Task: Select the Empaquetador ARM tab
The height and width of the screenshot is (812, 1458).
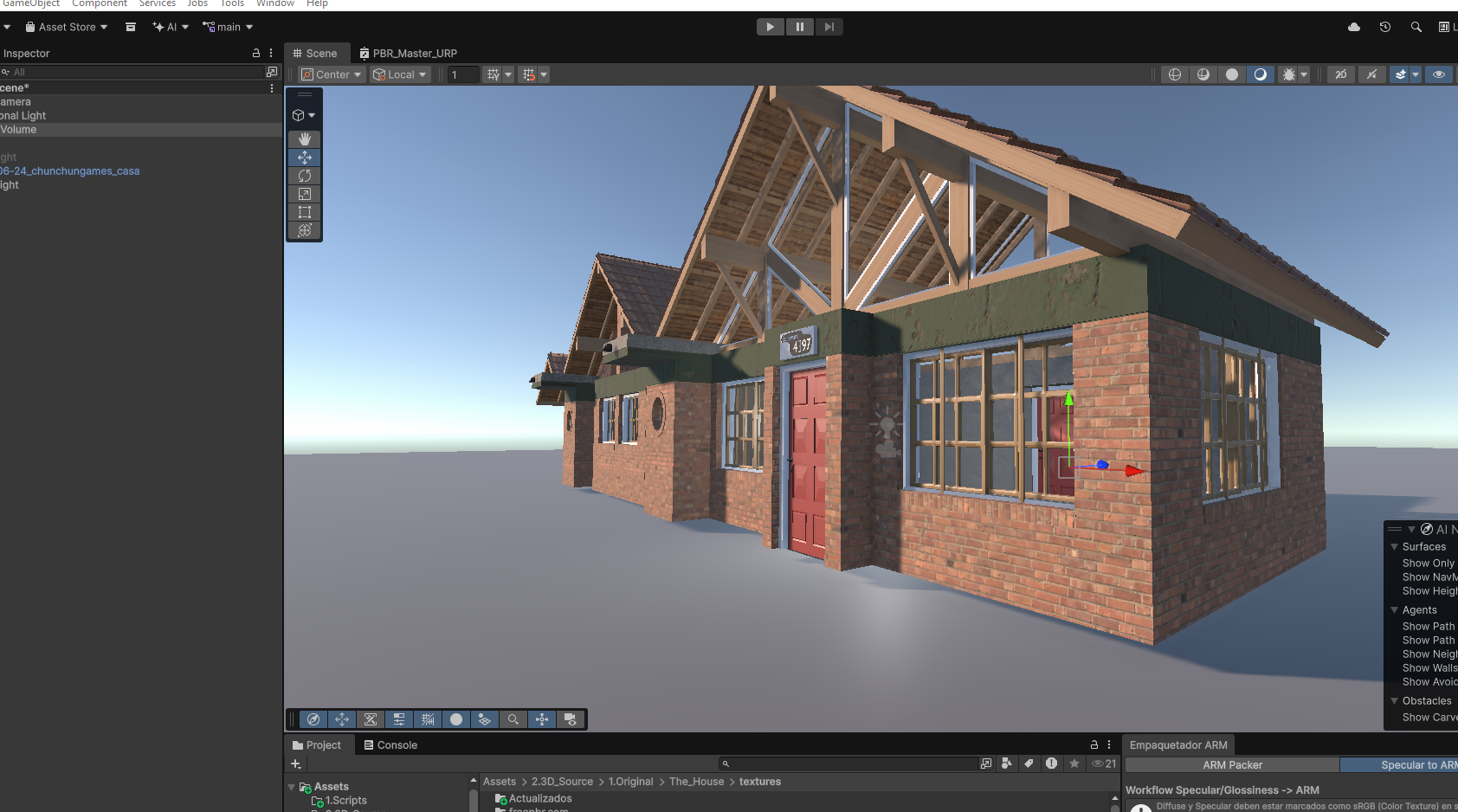Action: [1178, 744]
